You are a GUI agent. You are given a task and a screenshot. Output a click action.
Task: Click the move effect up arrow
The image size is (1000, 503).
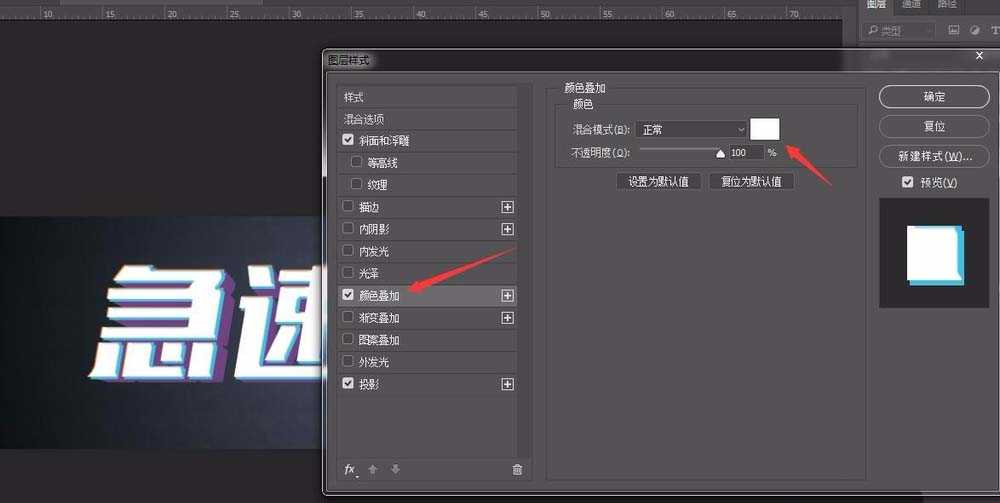click(x=372, y=469)
